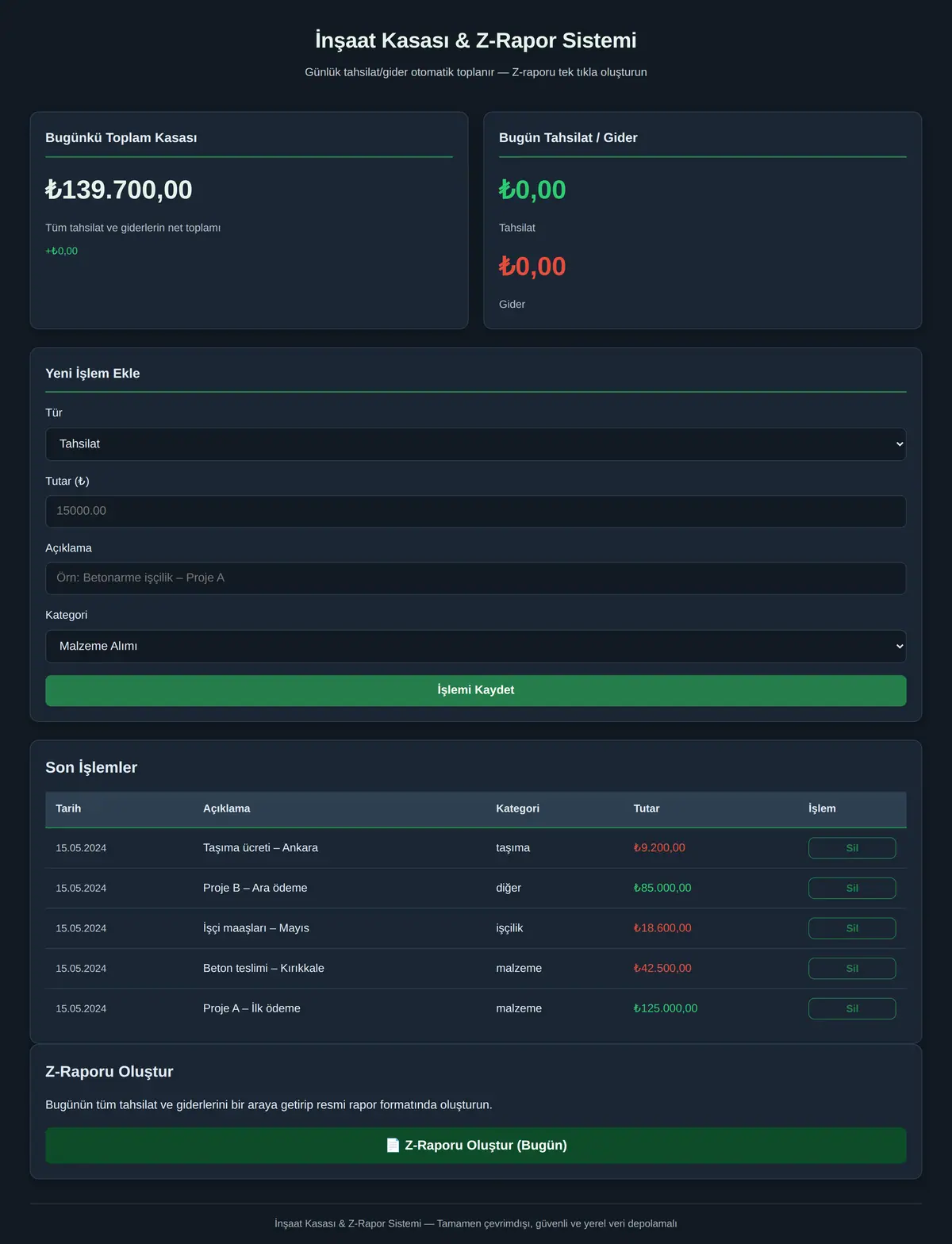The width and height of the screenshot is (952, 1244).
Task: Expand the Kategori dropdown showing Malzeme Alımı
Action: point(475,647)
